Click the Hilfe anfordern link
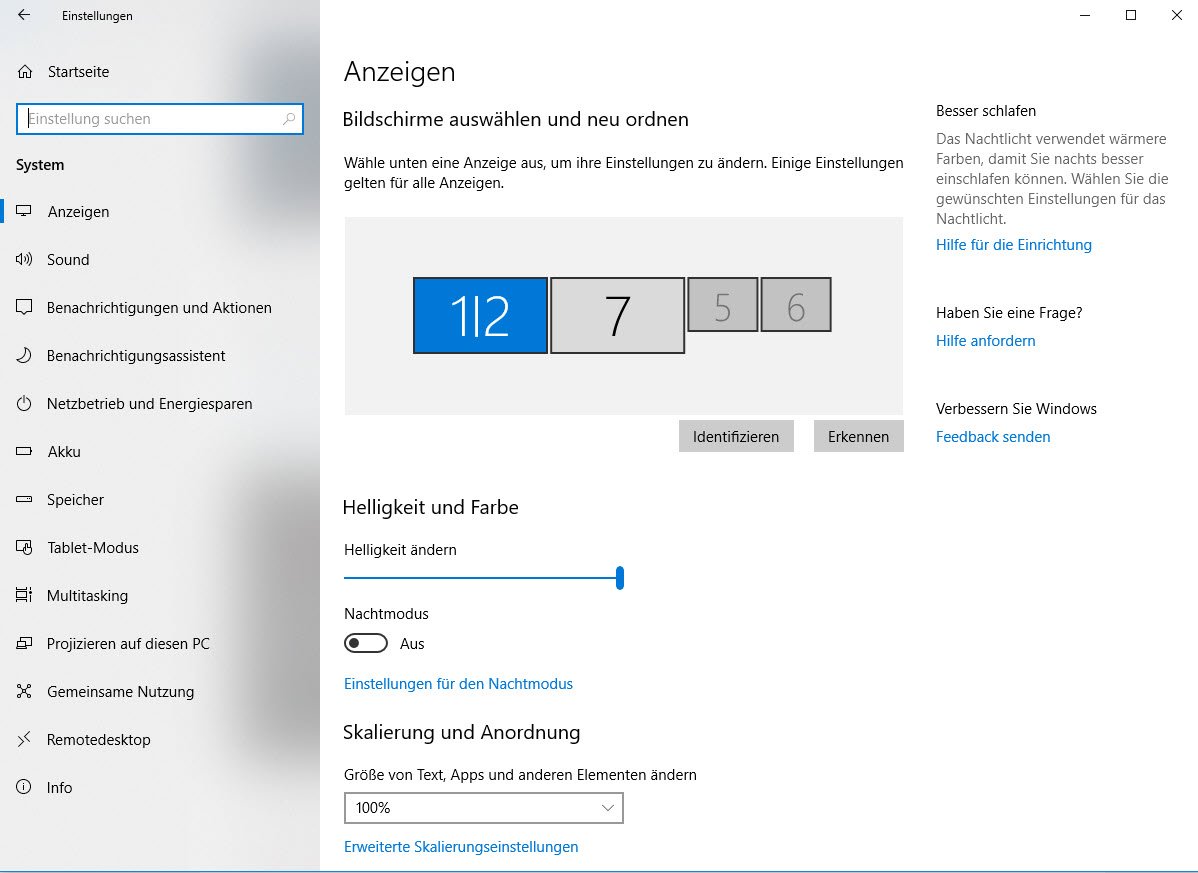Image resolution: width=1198 pixels, height=873 pixels. (x=986, y=341)
